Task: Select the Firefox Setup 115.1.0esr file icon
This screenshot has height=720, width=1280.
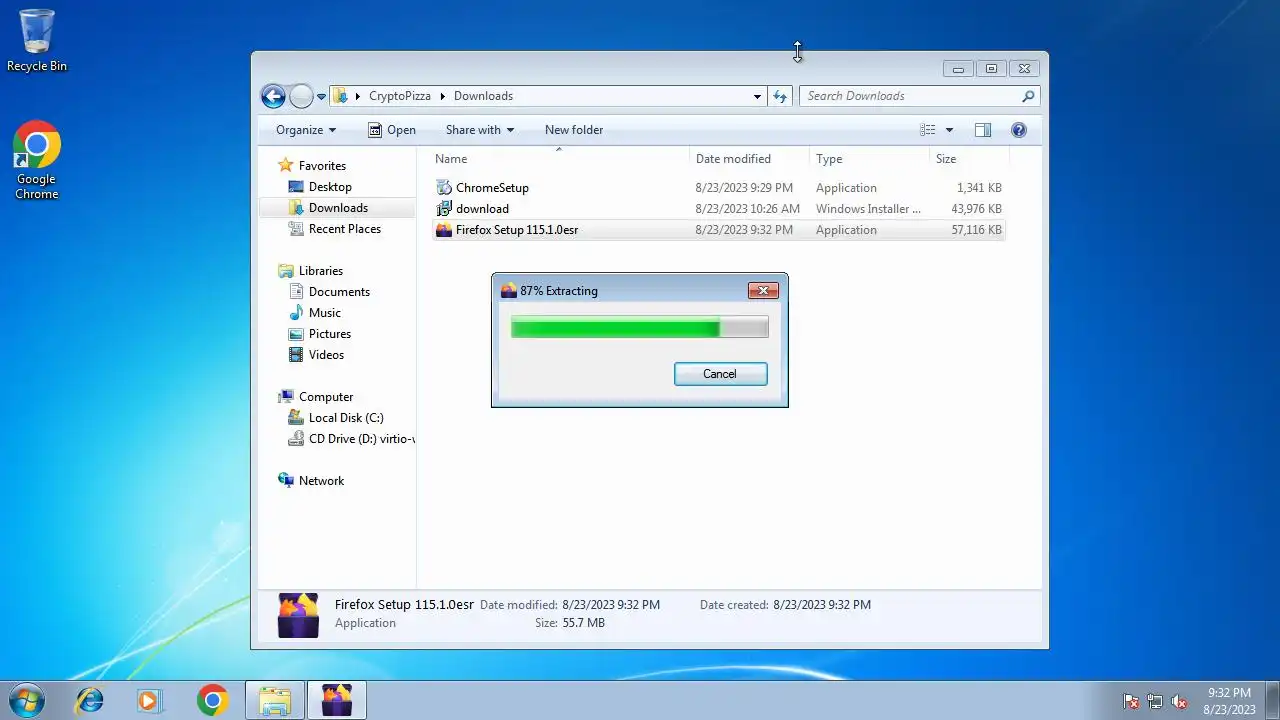Action: 444,230
